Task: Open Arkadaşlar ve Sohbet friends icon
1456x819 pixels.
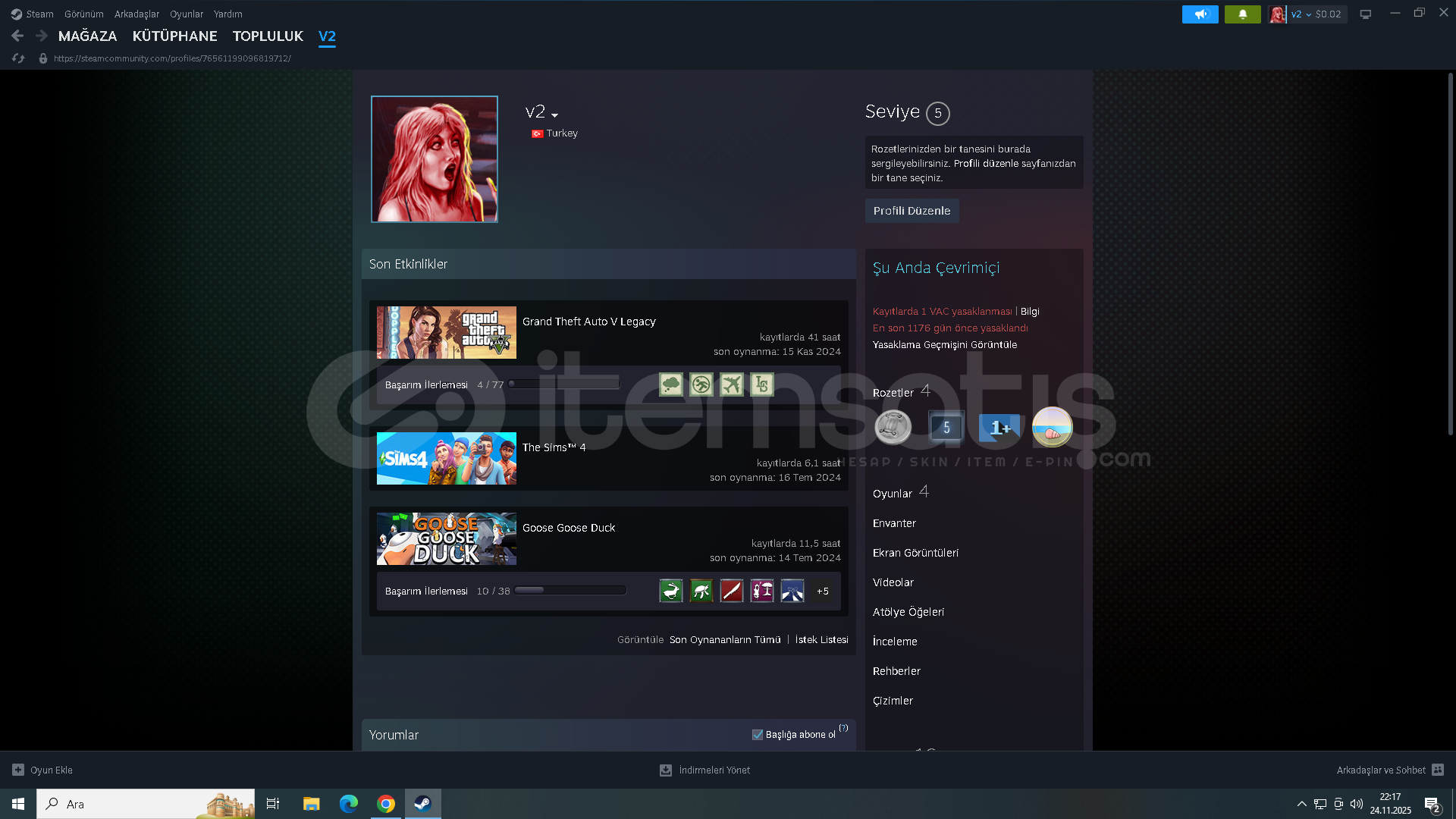Action: pyautogui.click(x=1438, y=770)
